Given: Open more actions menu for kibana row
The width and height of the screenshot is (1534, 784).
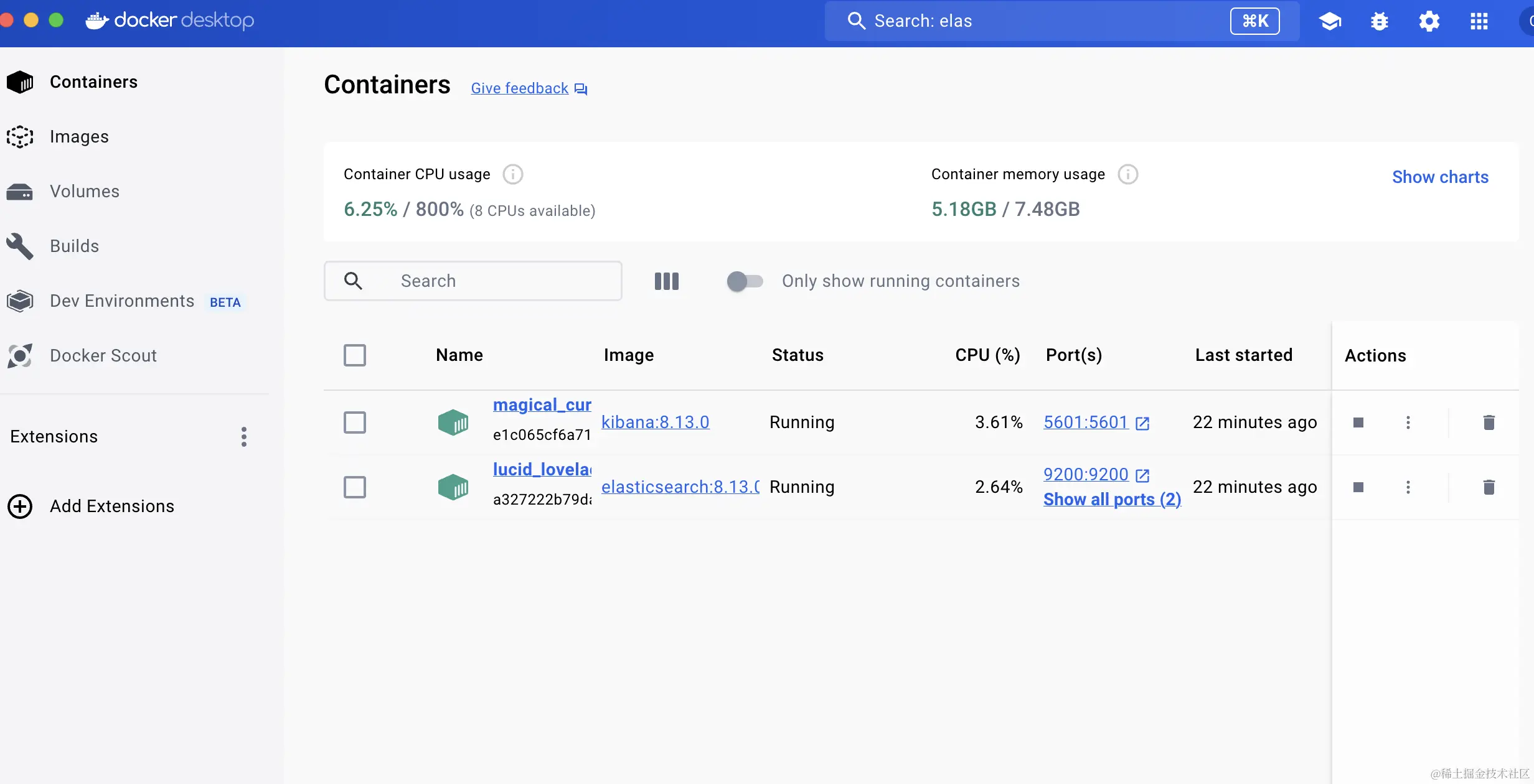Looking at the screenshot, I should (x=1408, y=422).
